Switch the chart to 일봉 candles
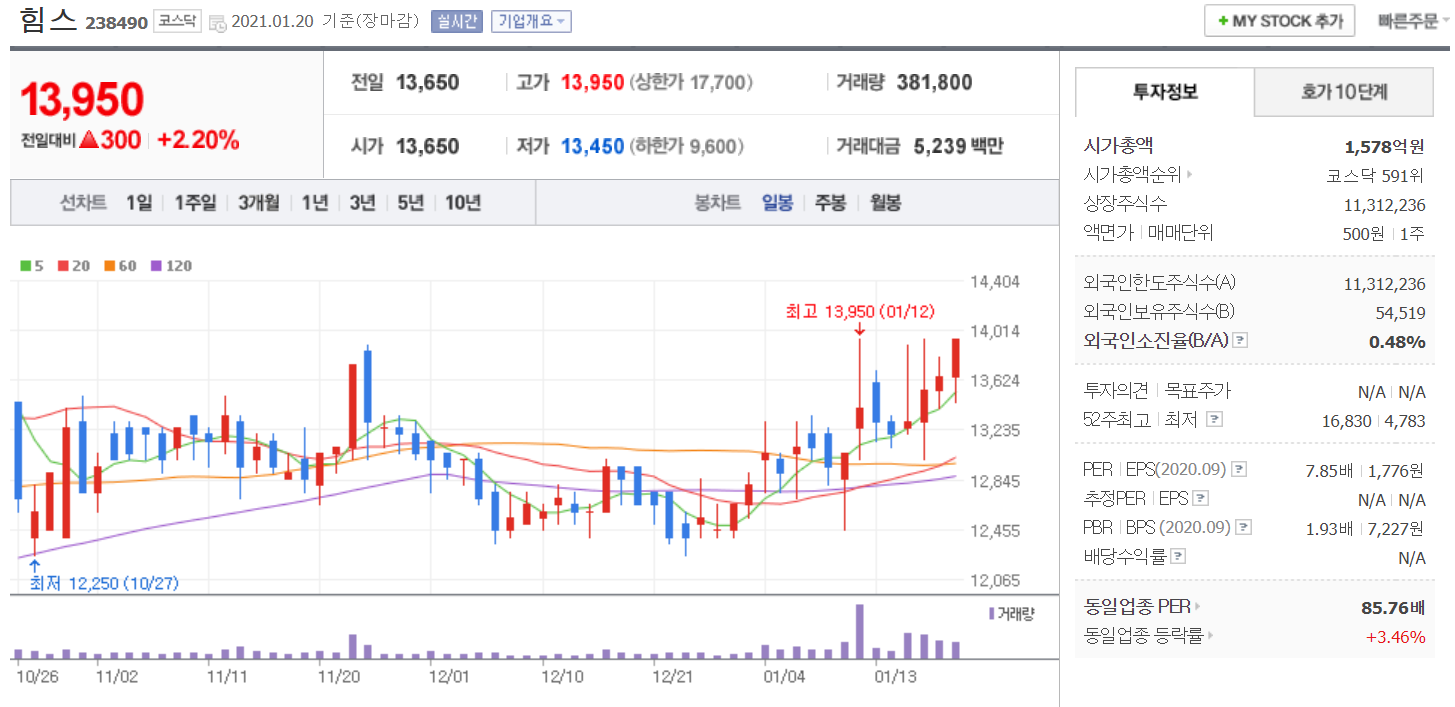The width and height of the screenshot is (1455, 707). [777, 203]
